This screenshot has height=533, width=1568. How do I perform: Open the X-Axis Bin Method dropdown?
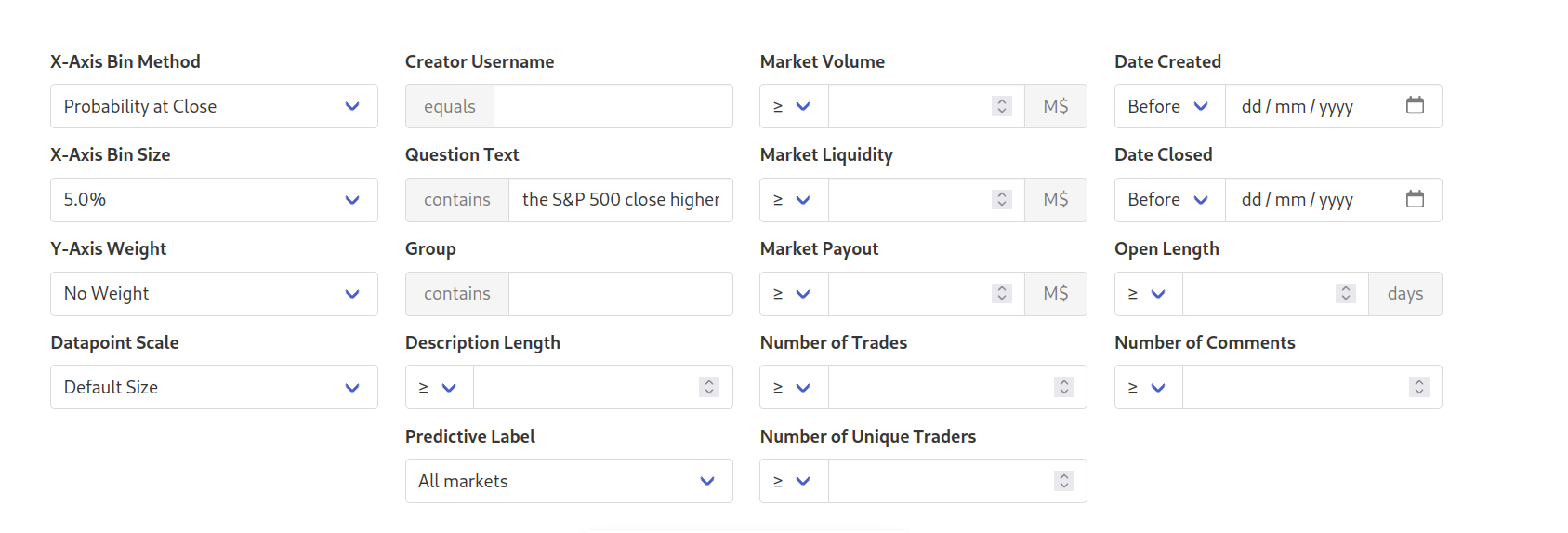click(214, 106)
